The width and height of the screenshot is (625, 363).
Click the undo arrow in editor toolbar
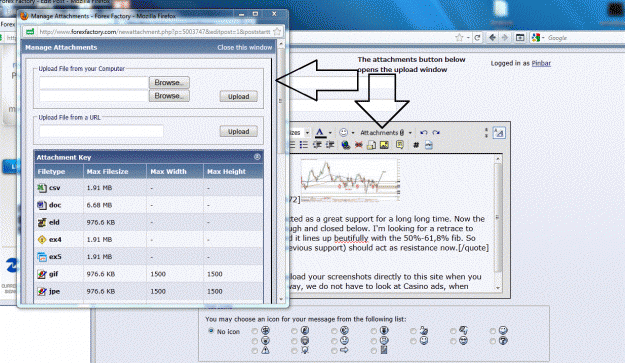[x=424, y=133]
